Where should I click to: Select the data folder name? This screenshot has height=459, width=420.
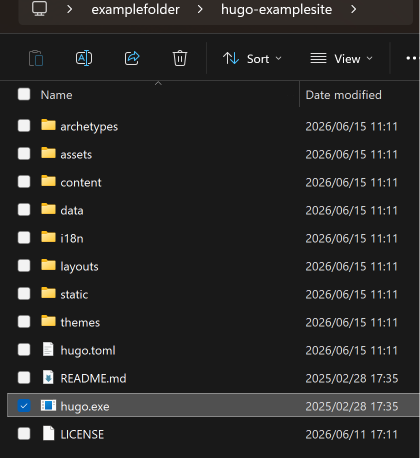(72, 211)
